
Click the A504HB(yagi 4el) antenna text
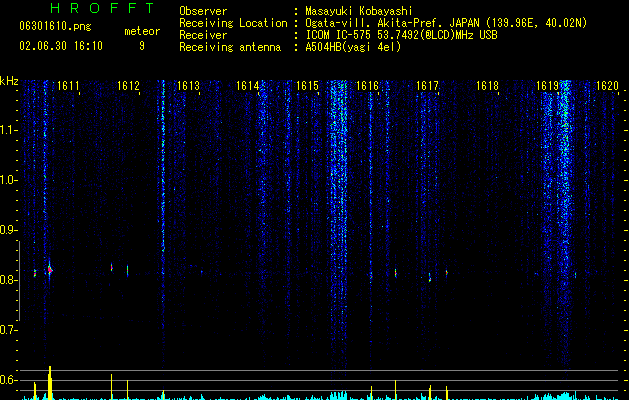[x=353, y=47]
